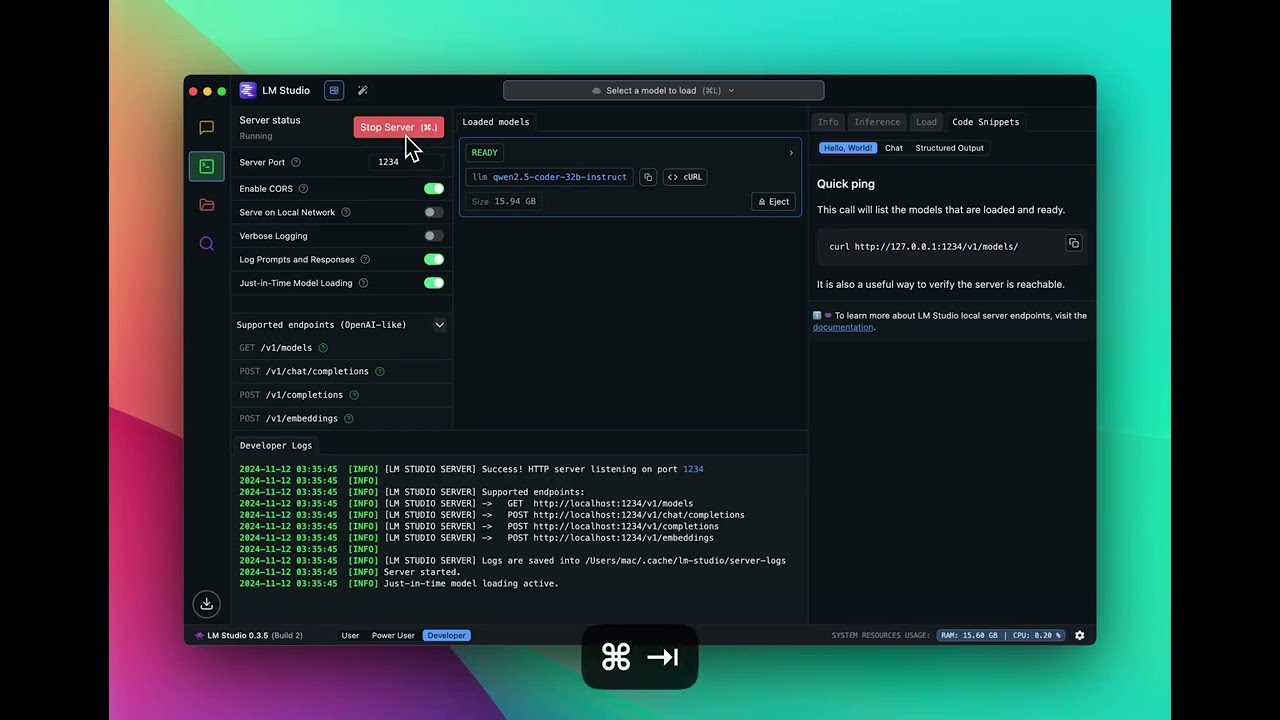1280x720 pixels.
Task: Open the documentation link
Action: pos(843,327)
